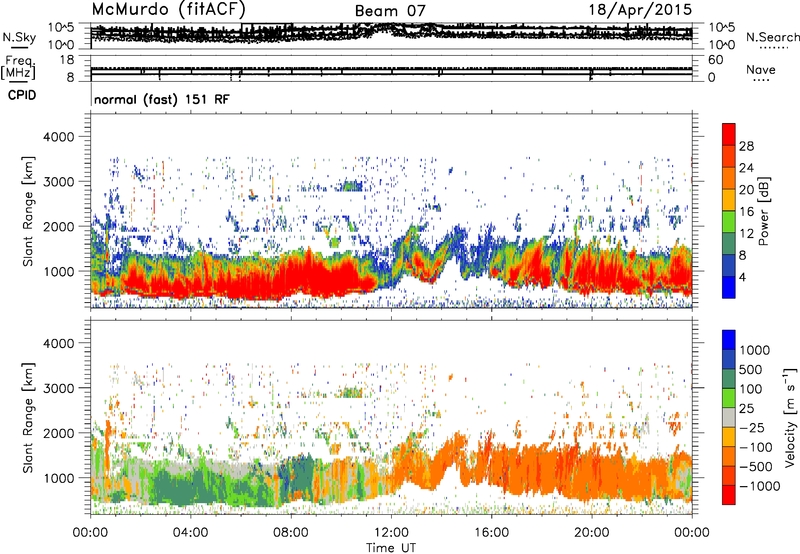Click the '18' tick on frequency axis

[x=67, y=60]
